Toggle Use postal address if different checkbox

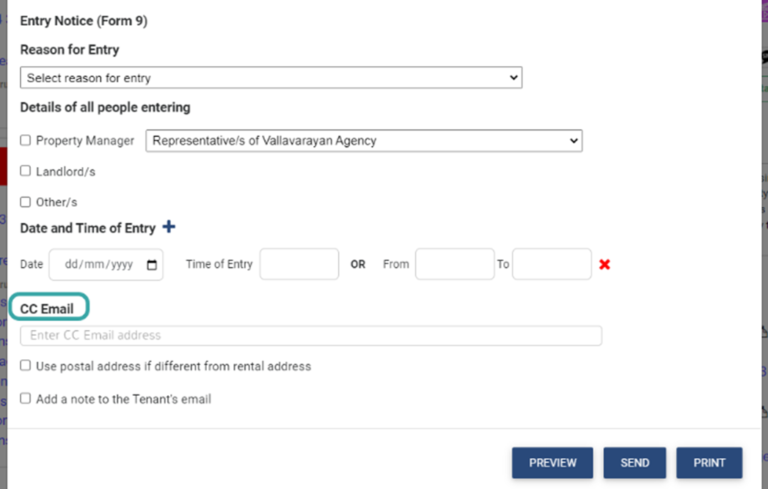26,366
